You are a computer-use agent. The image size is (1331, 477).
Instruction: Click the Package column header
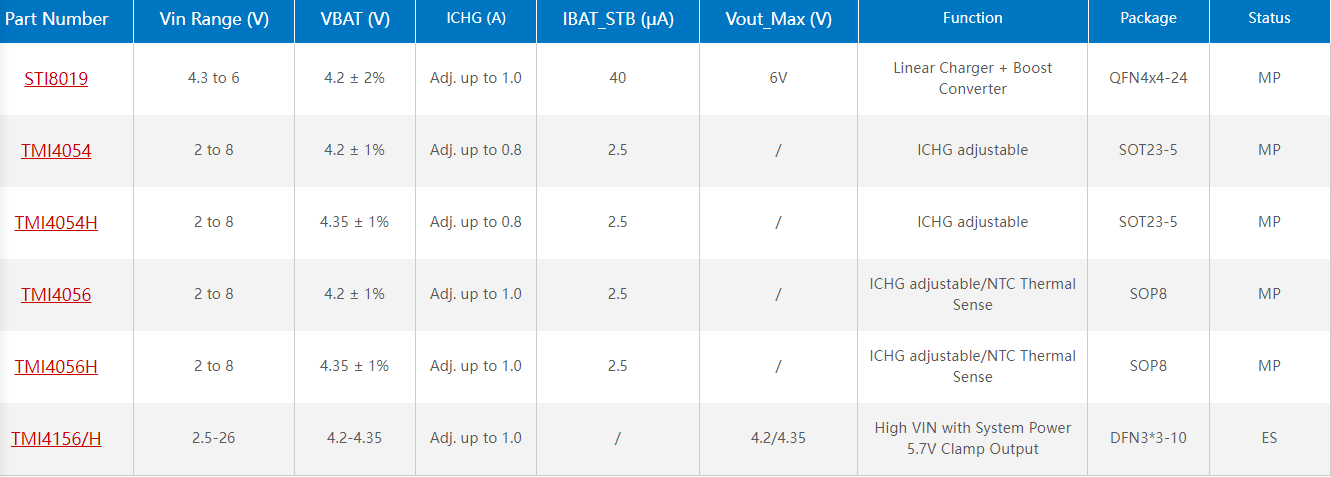coord(1148,18)
